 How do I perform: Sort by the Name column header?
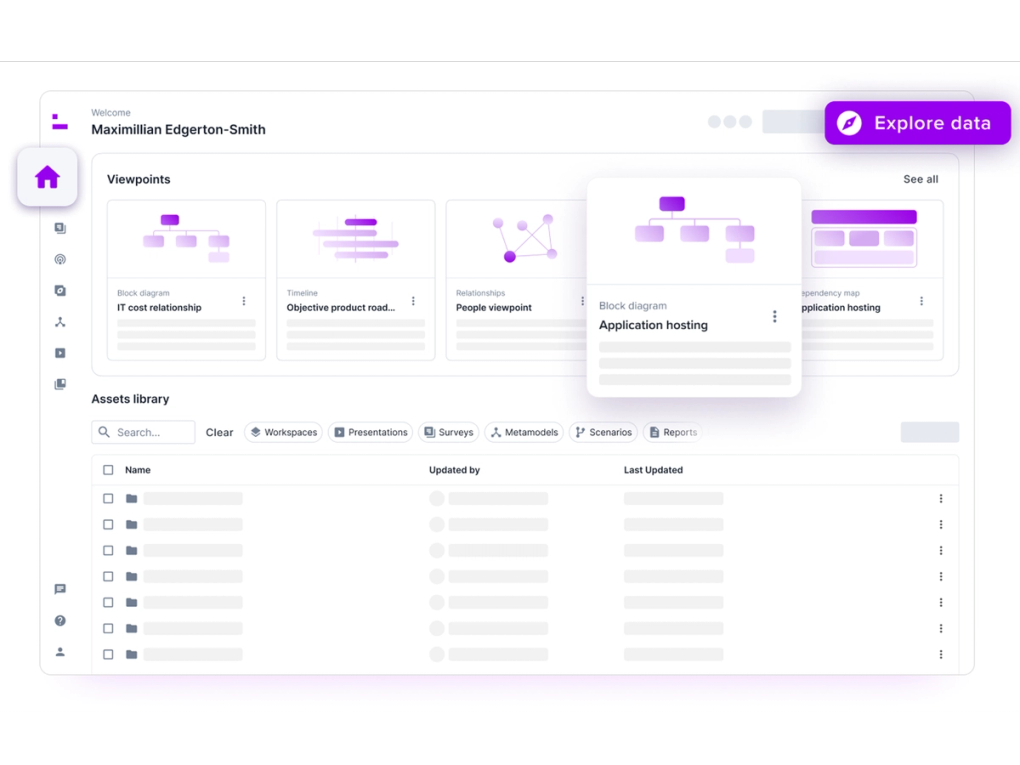[x=138, y=470]
